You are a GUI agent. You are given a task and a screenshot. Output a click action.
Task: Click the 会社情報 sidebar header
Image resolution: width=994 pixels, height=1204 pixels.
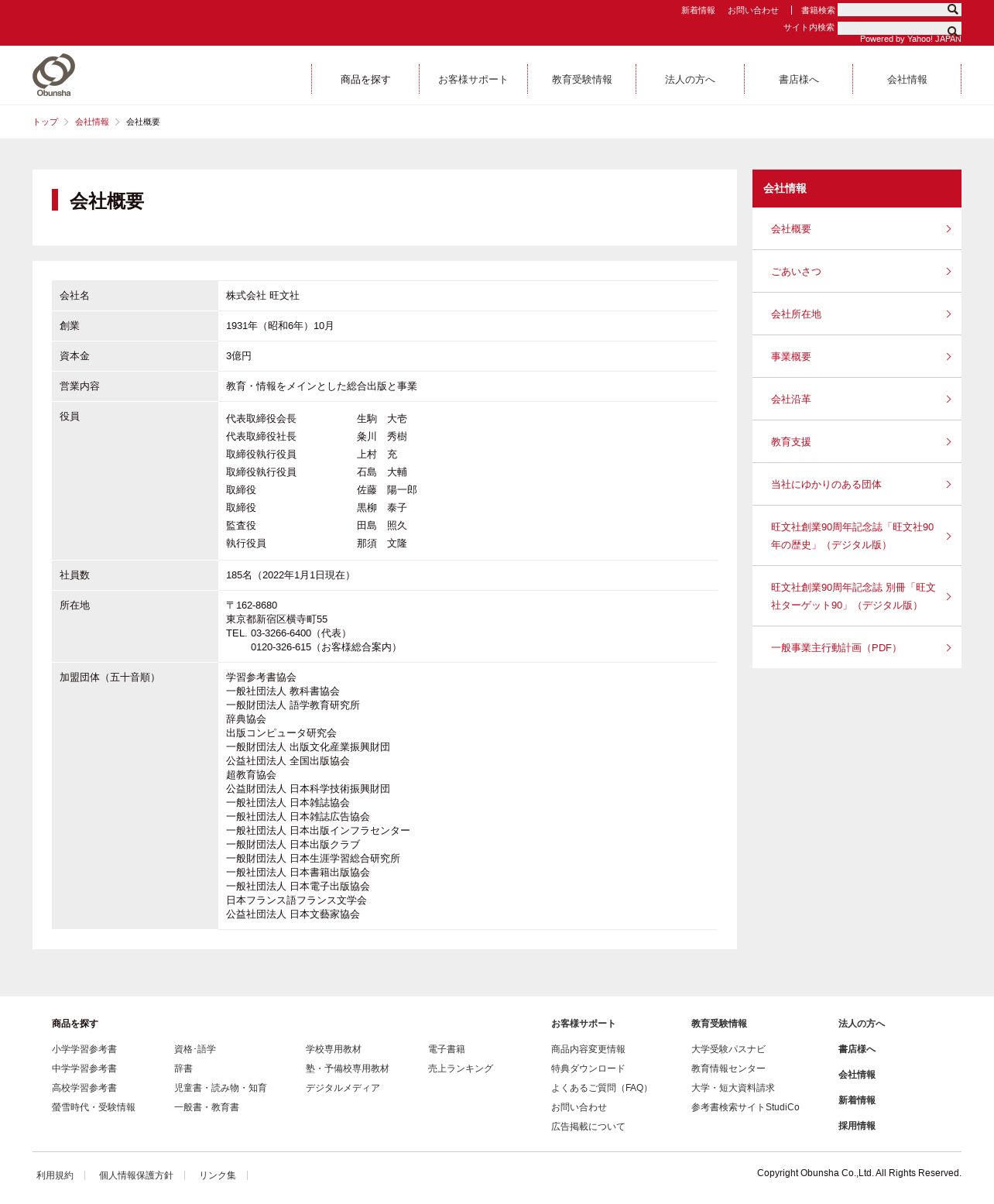[x=857, y=188]
